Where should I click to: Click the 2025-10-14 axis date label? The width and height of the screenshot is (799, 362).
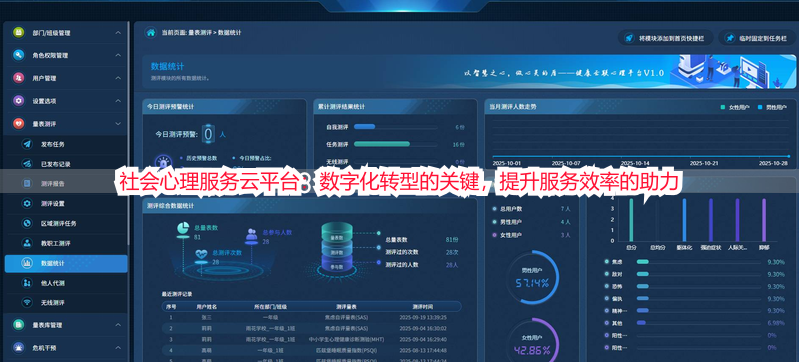coord(634,163)
